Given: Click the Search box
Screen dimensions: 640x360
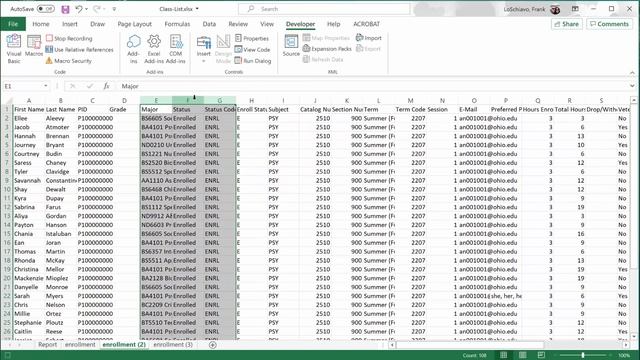Looking at the screenshot, I should pos(324,9).
